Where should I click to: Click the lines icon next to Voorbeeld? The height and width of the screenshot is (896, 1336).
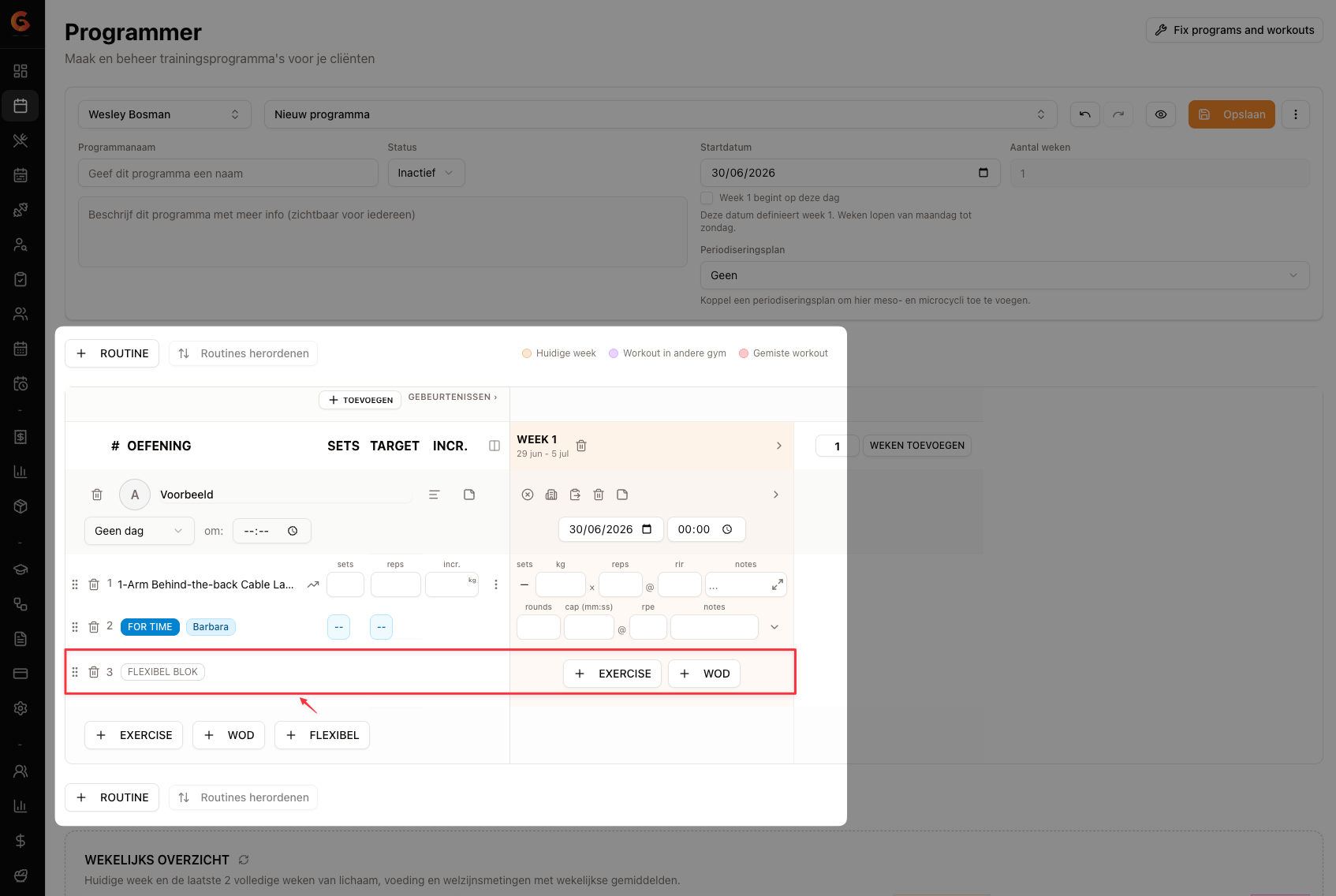pyautogui.click(x=434, y=495)
